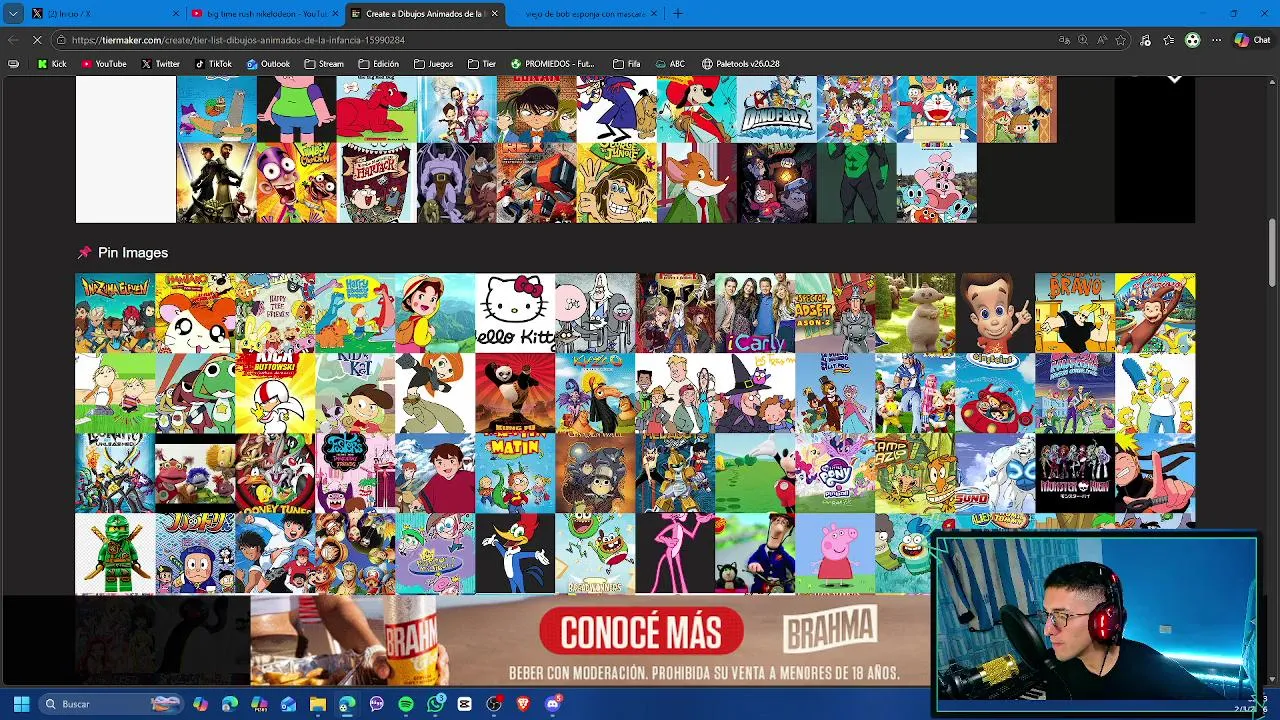Image resolution: width=1280 pixels, height=720 pixels.
Task: Open the Paletools bookmark
Action: point(740,64)
